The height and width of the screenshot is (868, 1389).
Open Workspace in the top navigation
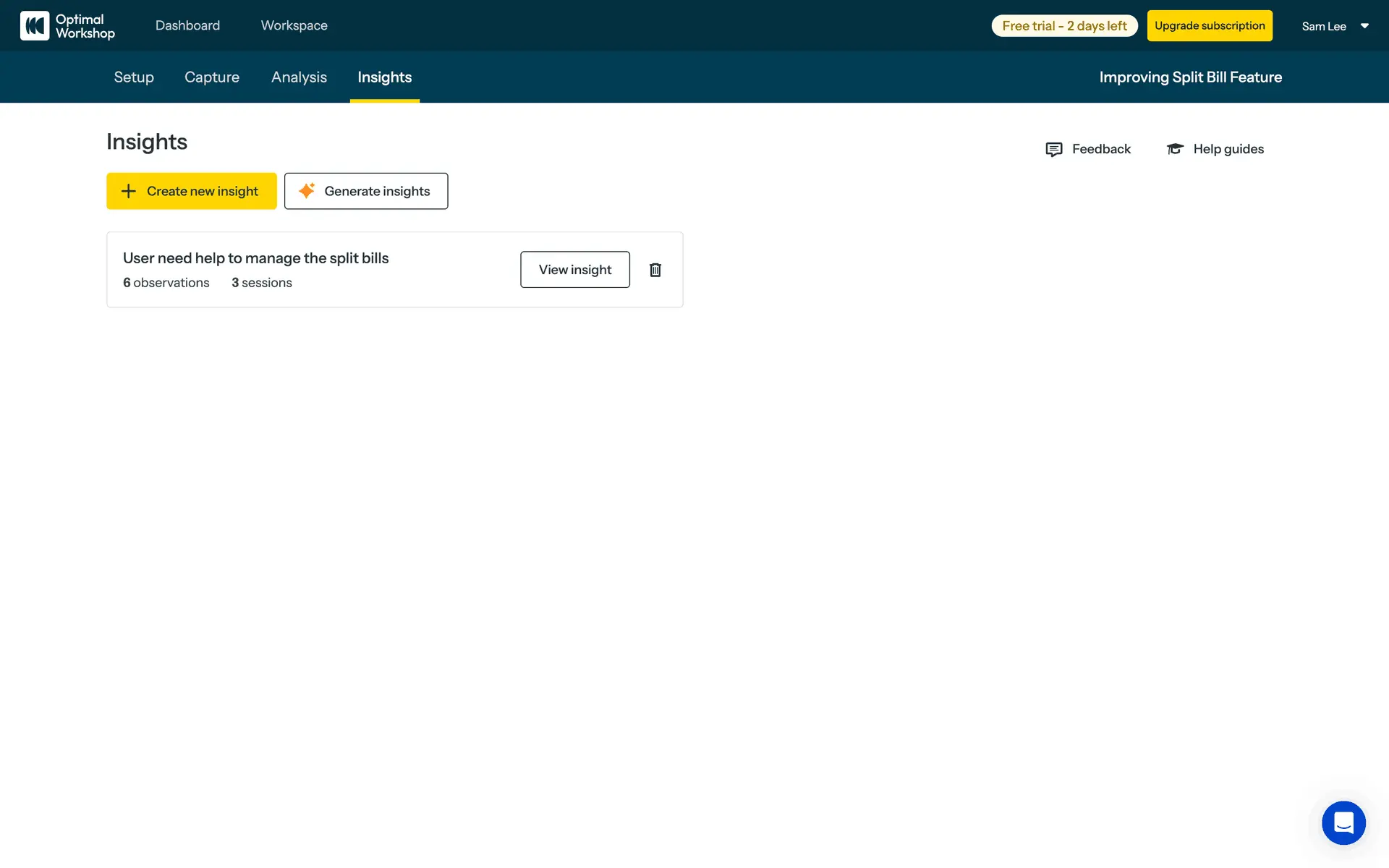pyautogui.click(x=294, y=25)
